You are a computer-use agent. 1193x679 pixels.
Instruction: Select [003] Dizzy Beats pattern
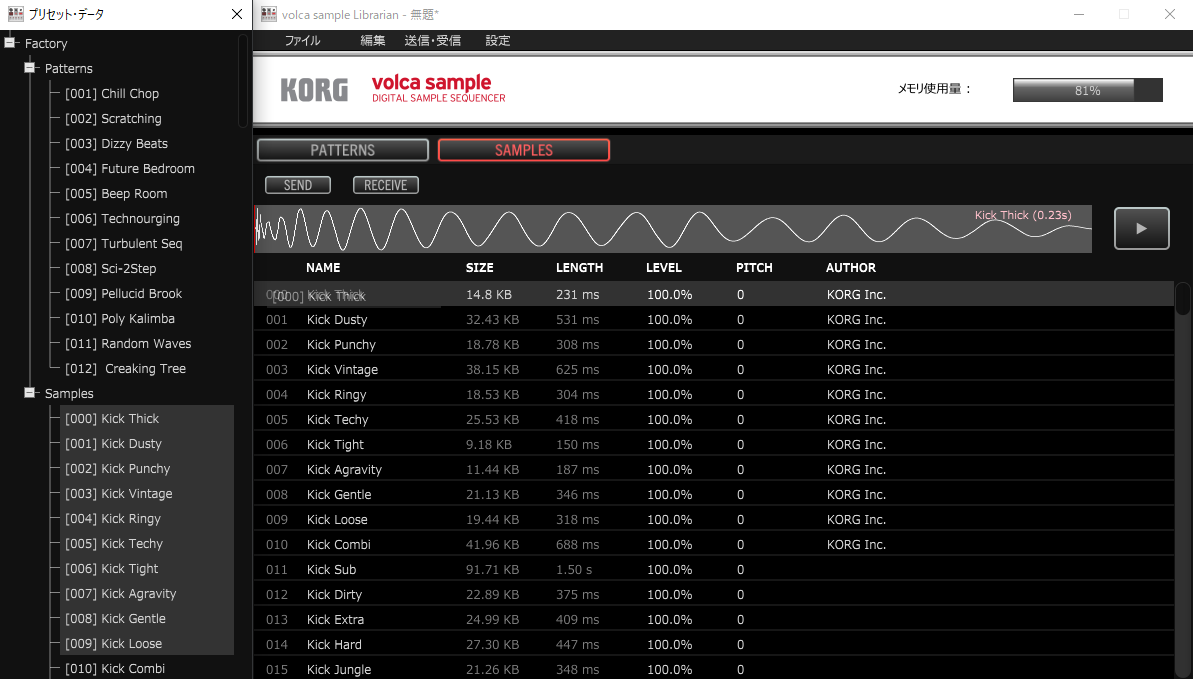[116, 144]
